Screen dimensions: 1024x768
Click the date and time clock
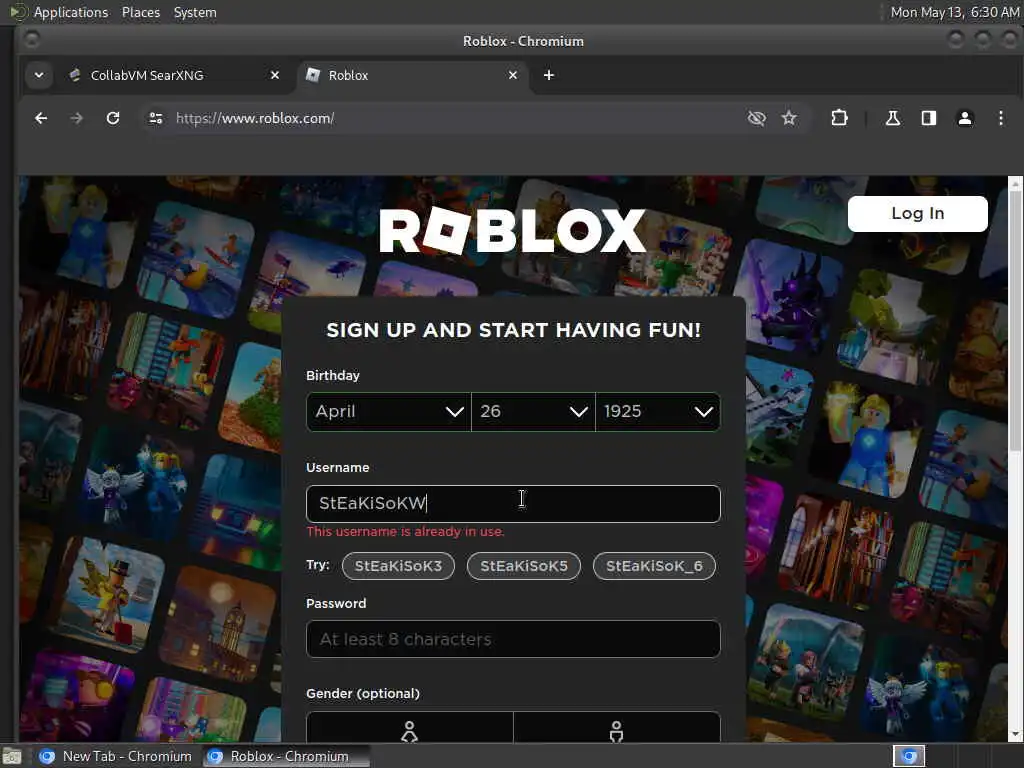click(x=955, y=12)
